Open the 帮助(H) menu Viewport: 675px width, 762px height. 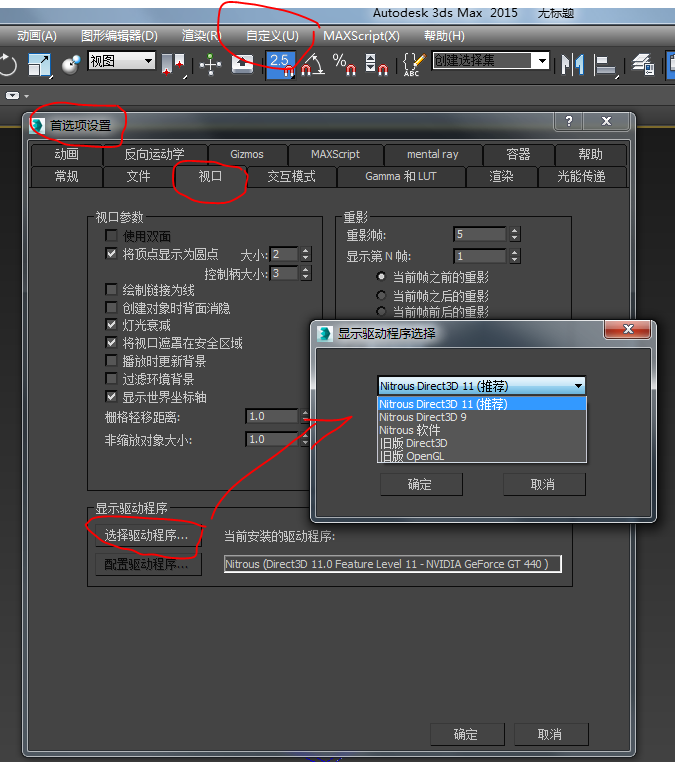[444, 36]
